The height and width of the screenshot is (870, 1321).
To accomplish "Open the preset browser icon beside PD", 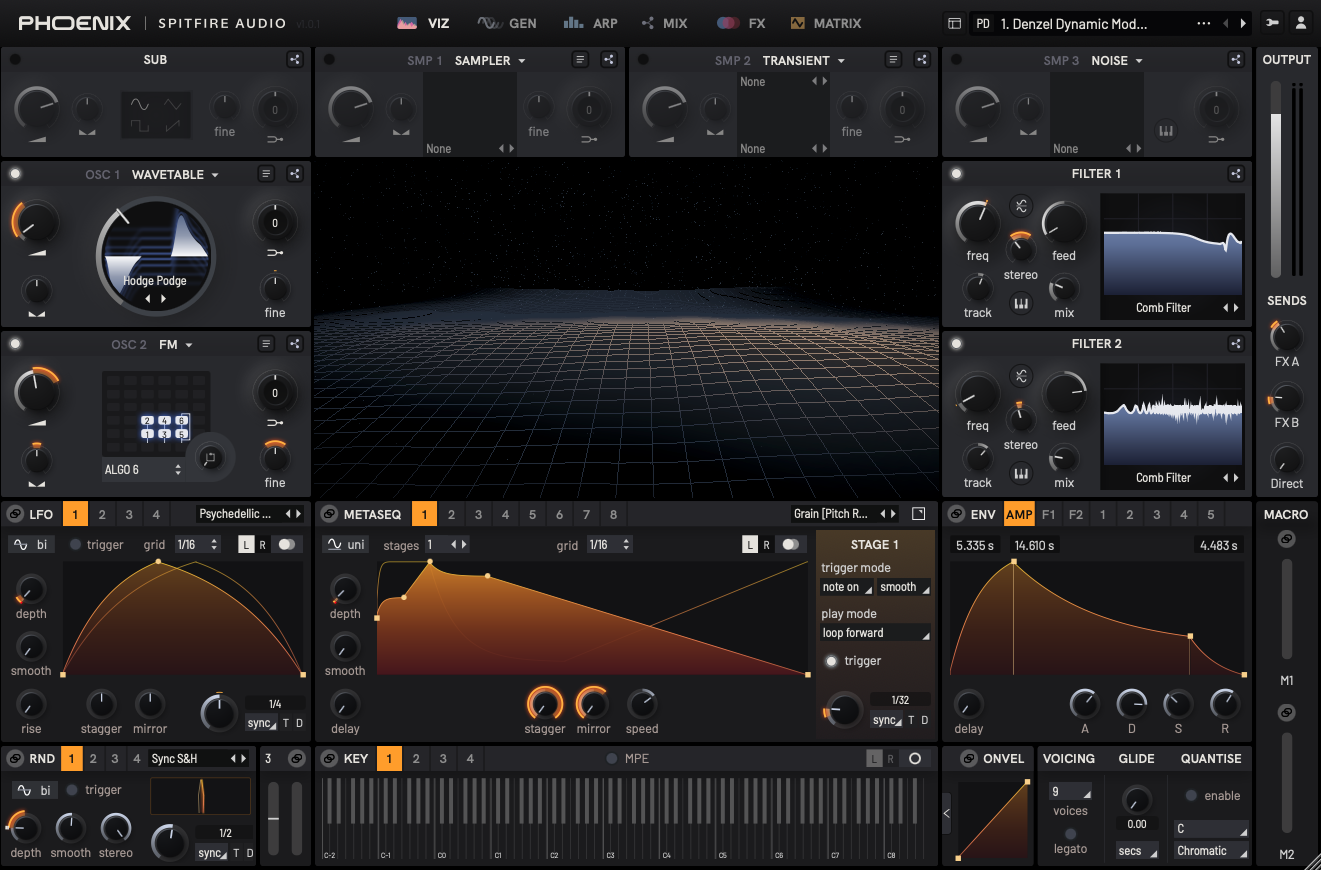I will (954, 23).
